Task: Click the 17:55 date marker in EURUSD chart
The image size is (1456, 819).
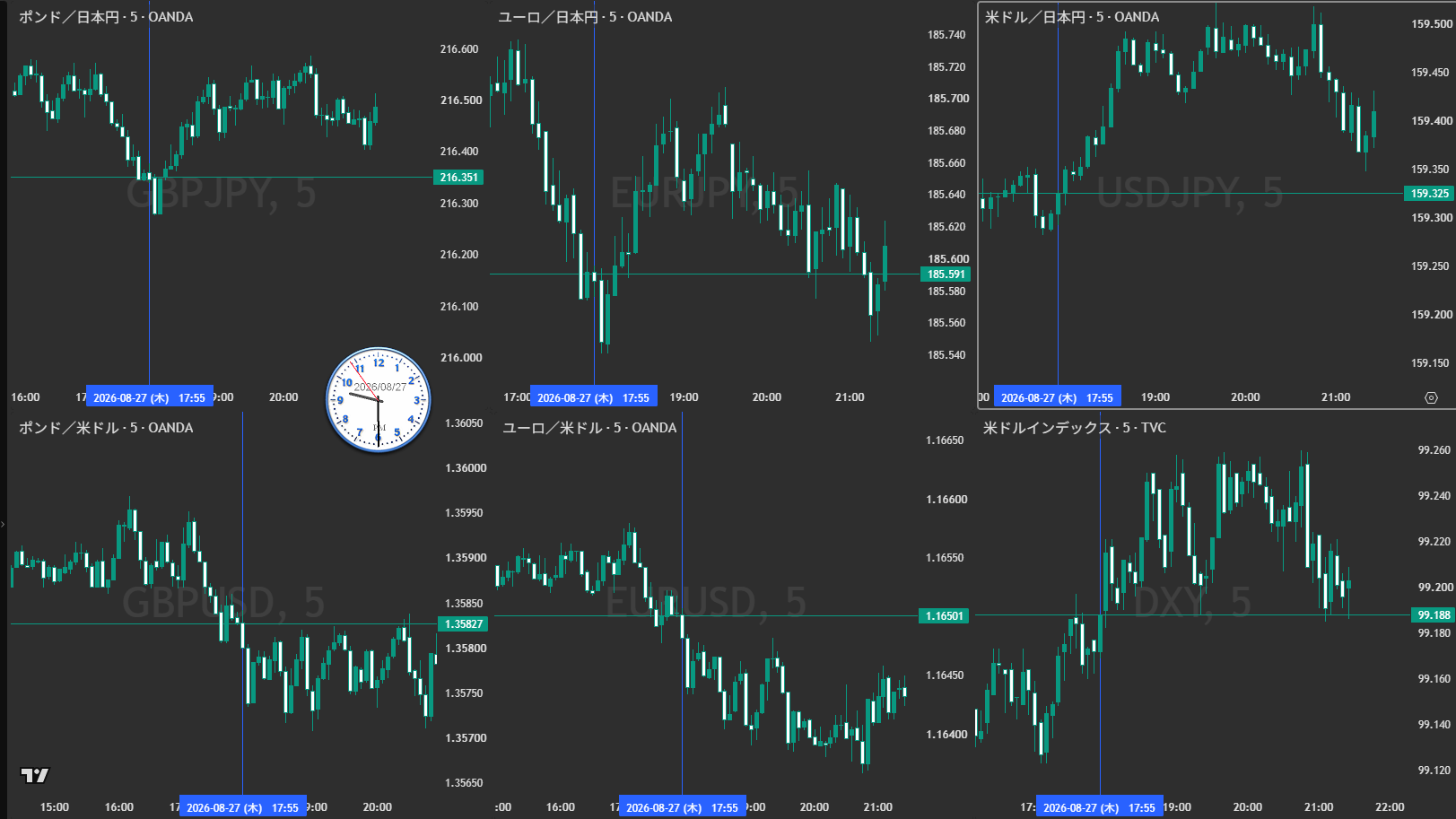Action: click(683, 807)
